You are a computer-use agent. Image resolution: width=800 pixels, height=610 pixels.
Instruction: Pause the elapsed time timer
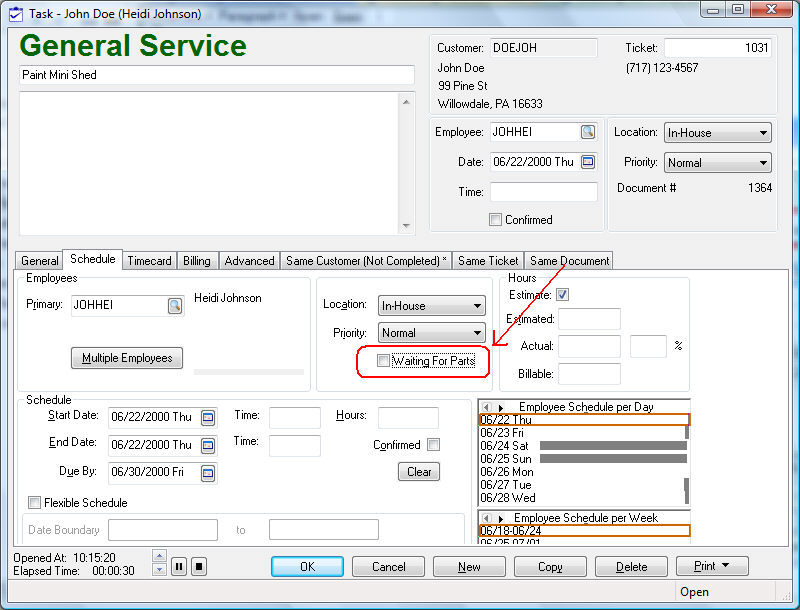pyautogui.click(x=179, y=566)
